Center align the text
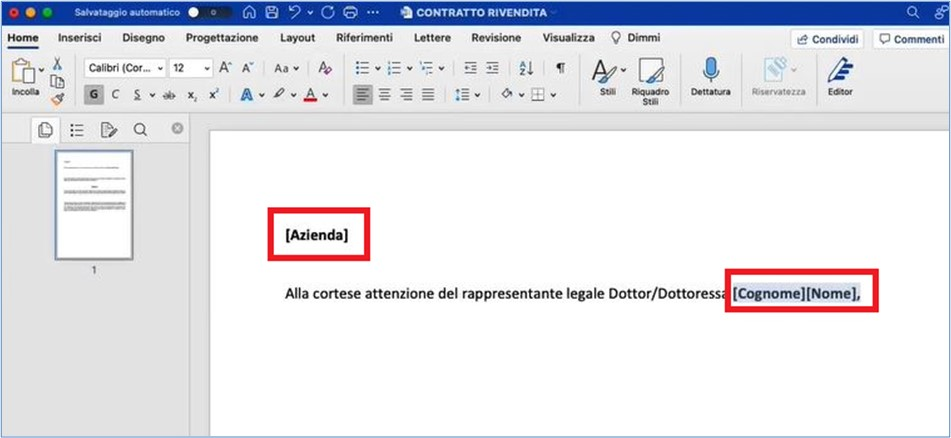The image size is (951, 438). [384, 95]
